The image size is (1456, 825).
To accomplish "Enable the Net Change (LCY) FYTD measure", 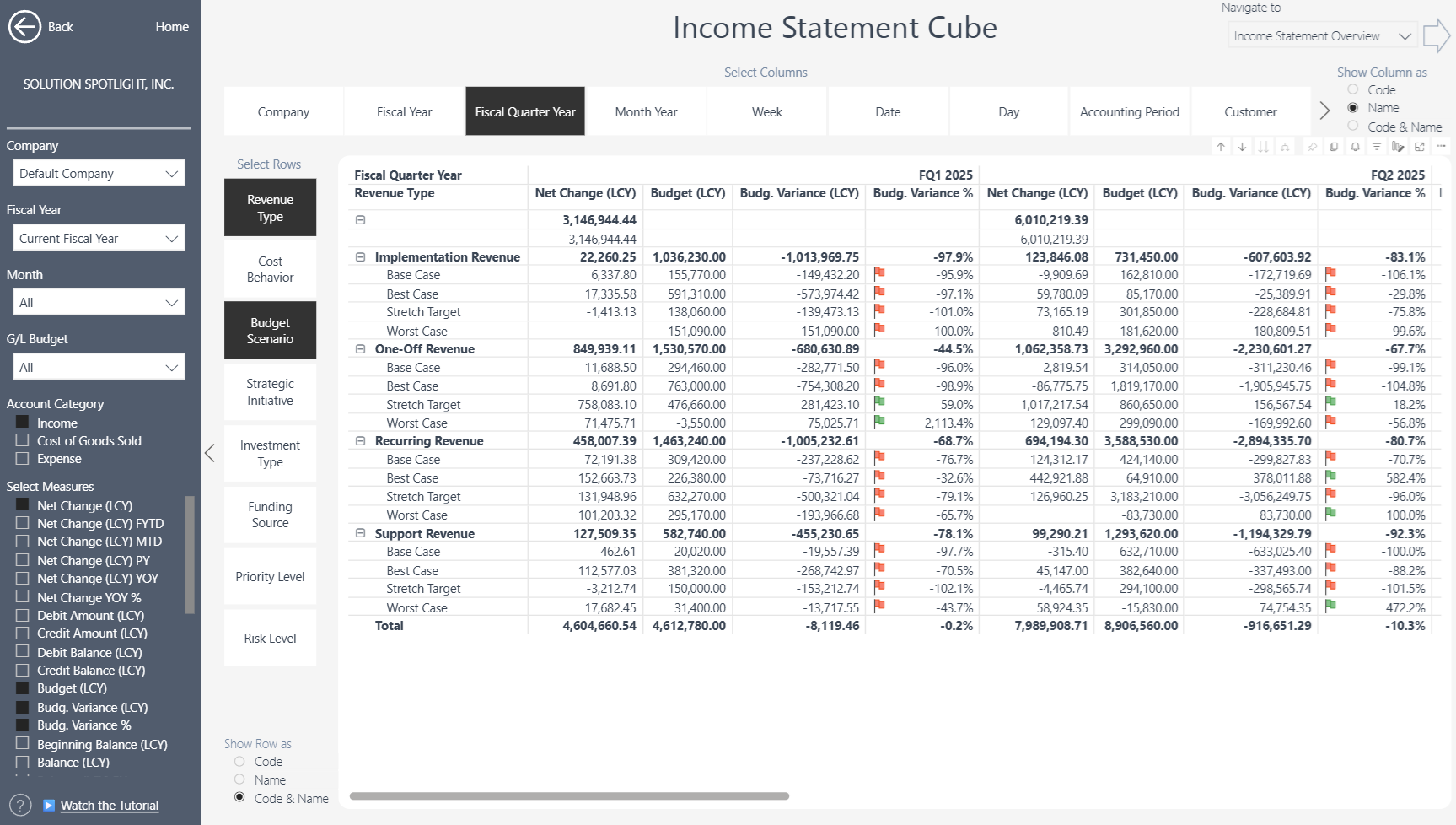I will pos(23,523).
